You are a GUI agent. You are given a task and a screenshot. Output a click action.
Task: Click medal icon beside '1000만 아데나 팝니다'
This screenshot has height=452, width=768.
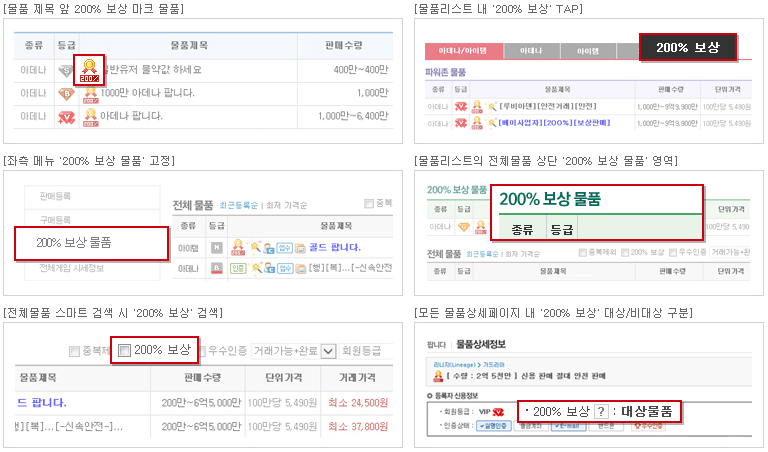(x=90, y=94)
